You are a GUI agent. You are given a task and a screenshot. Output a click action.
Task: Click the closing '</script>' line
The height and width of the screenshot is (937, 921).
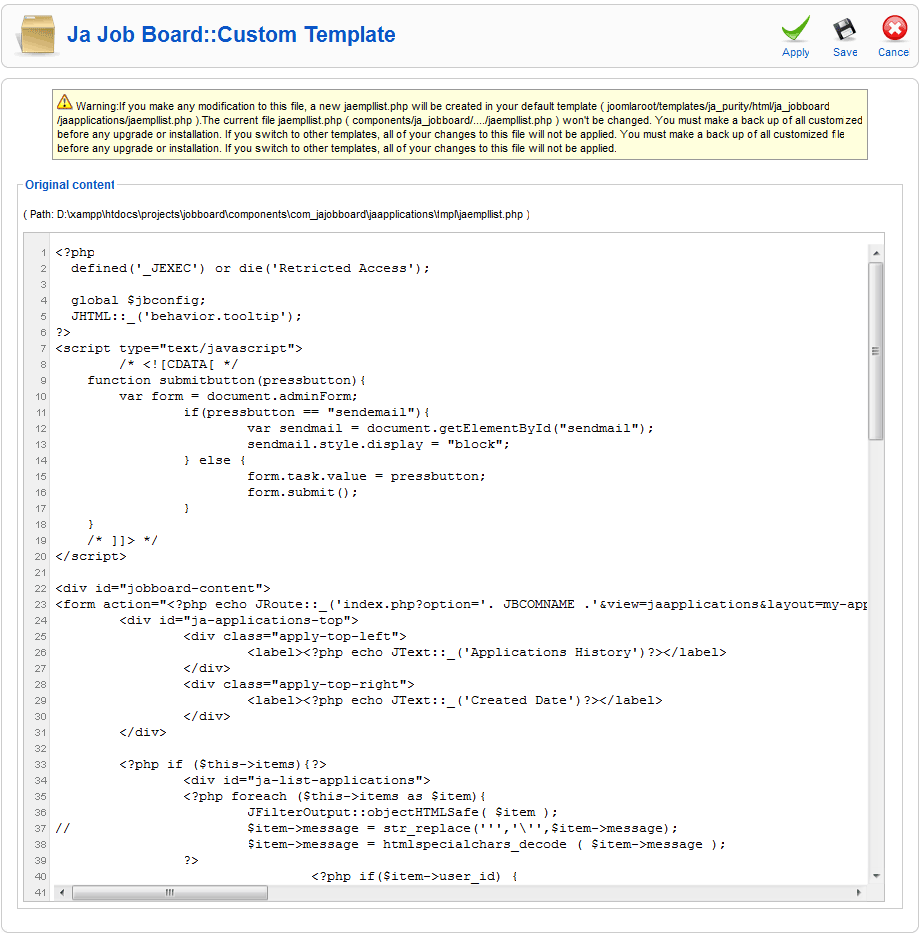91,556
